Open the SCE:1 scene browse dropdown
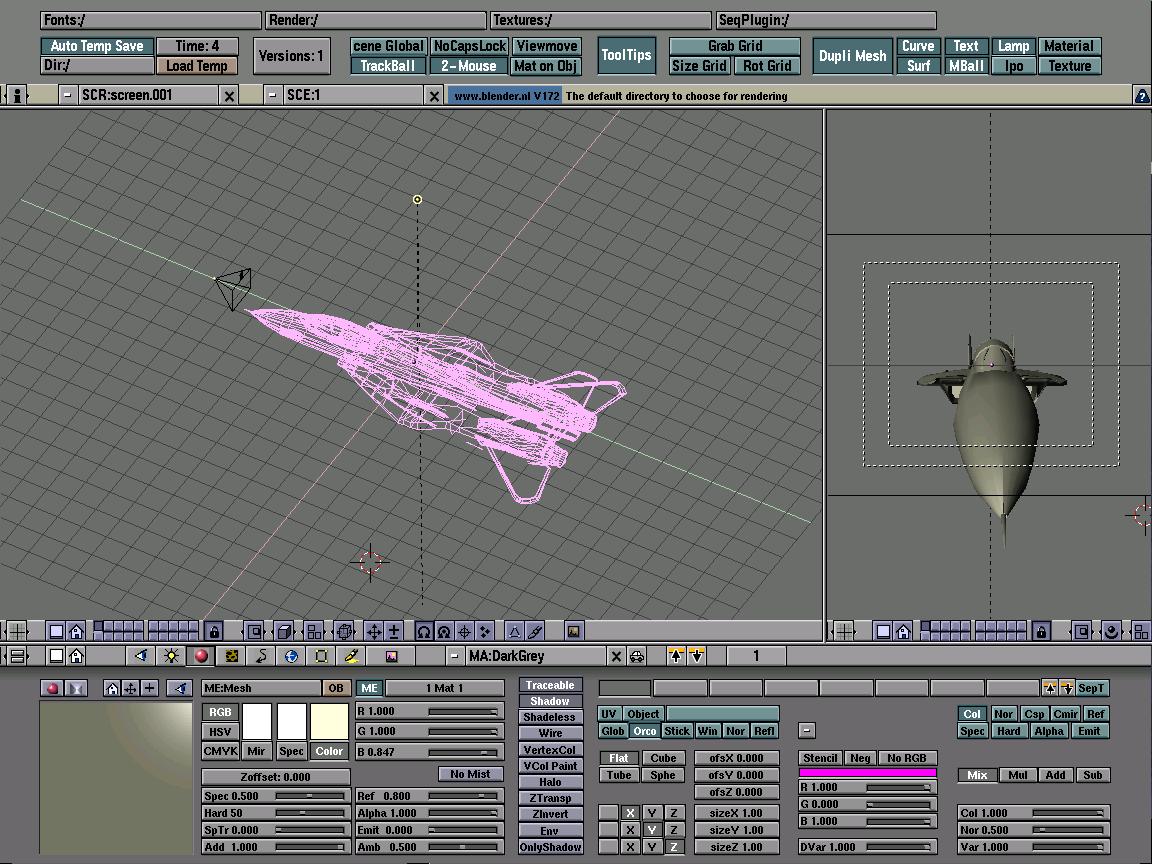1152x864 pixels. pos(273,95)
